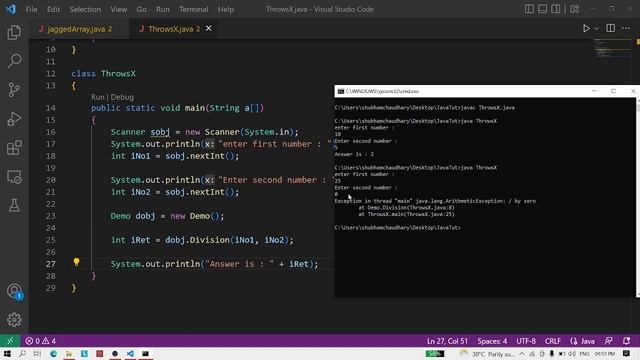Image resolution: width=640 pixels, height=360 pixels.
Task: Open Windows taskbar search
Action: (22, 353)
